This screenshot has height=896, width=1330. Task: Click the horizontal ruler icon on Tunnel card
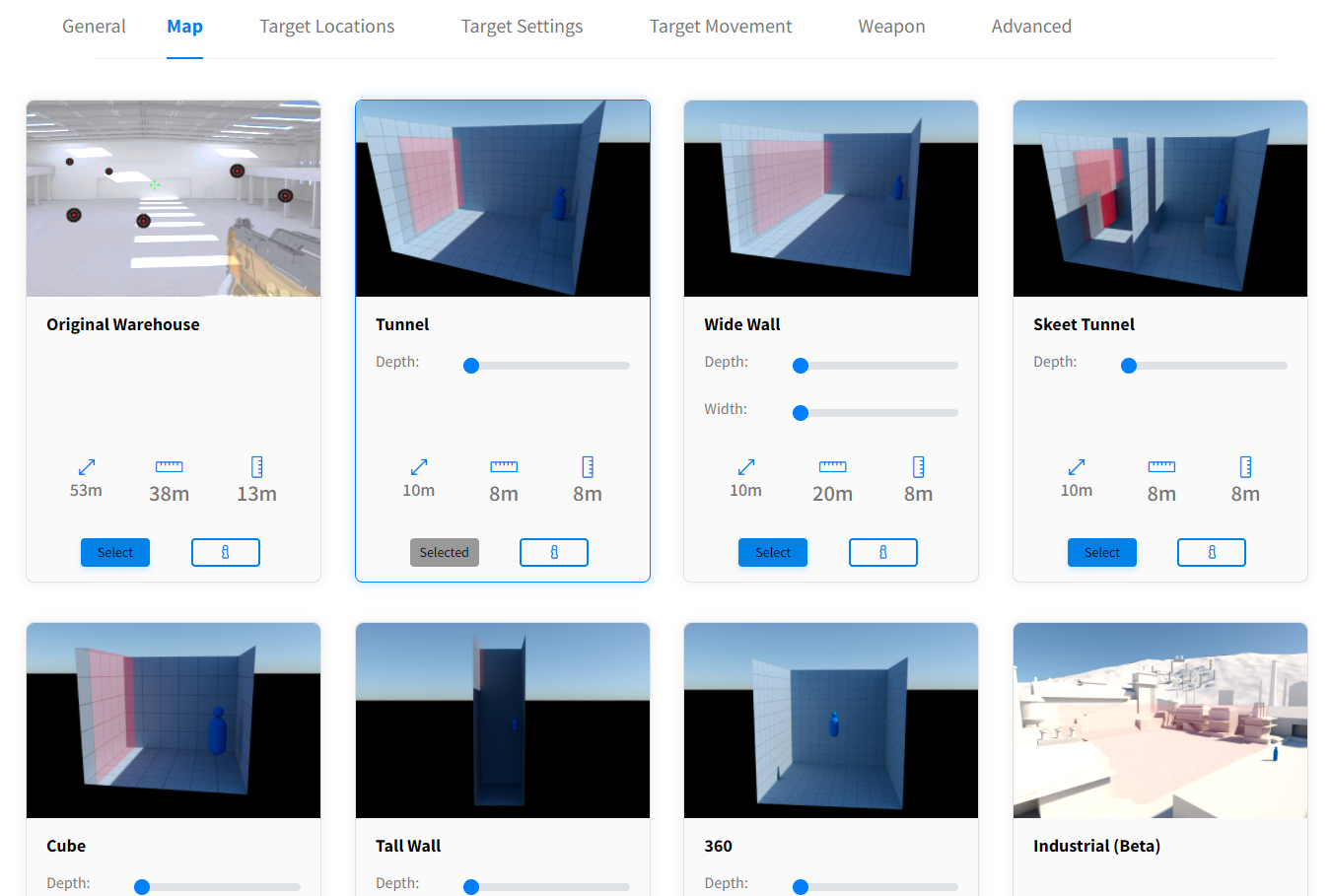[504, 466]
